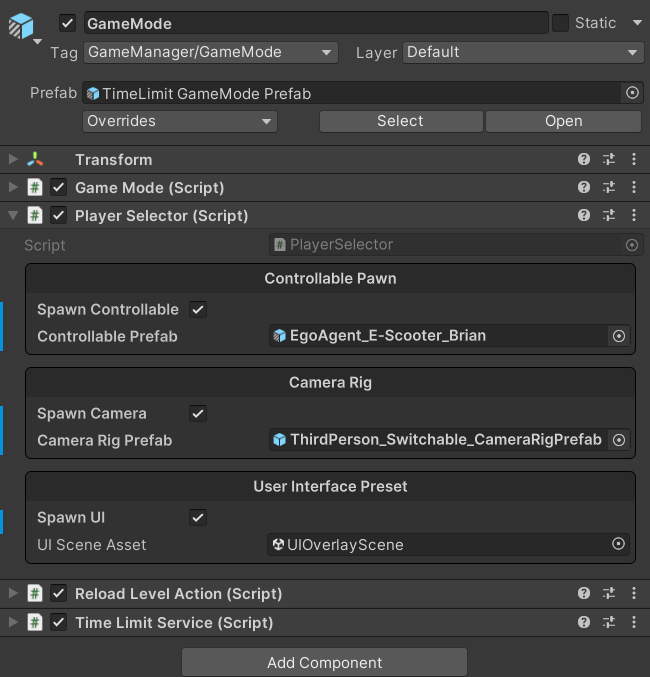Open Reload Level Action preset selector
The height and width of the screenshot is (677, 650).
pos(609,593)
